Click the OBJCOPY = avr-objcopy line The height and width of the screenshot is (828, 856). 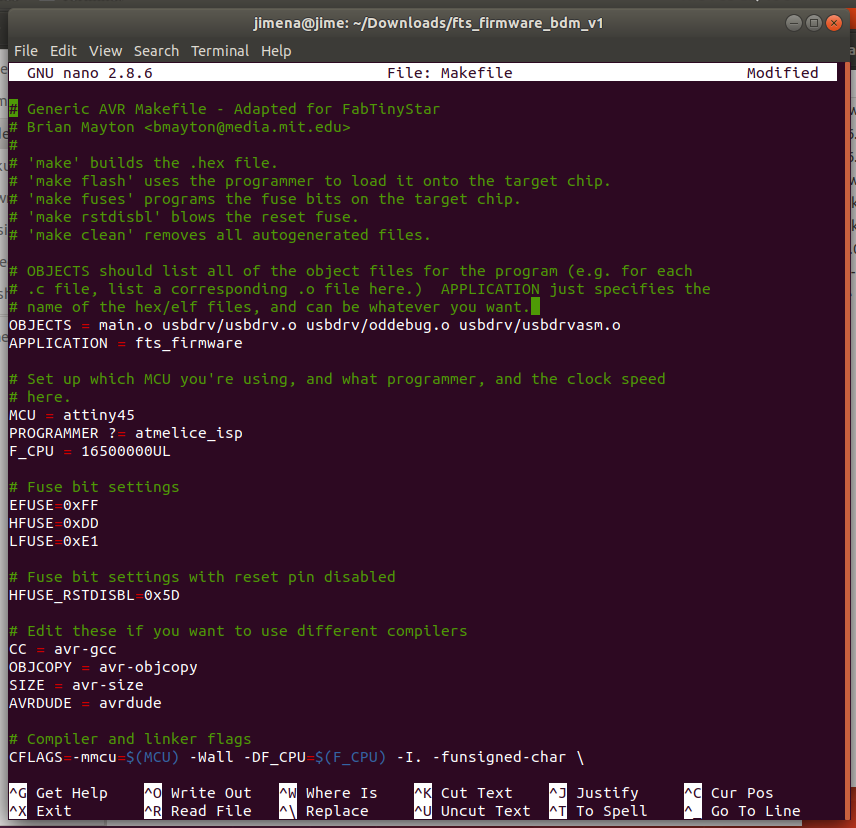(x=103, y=668)
